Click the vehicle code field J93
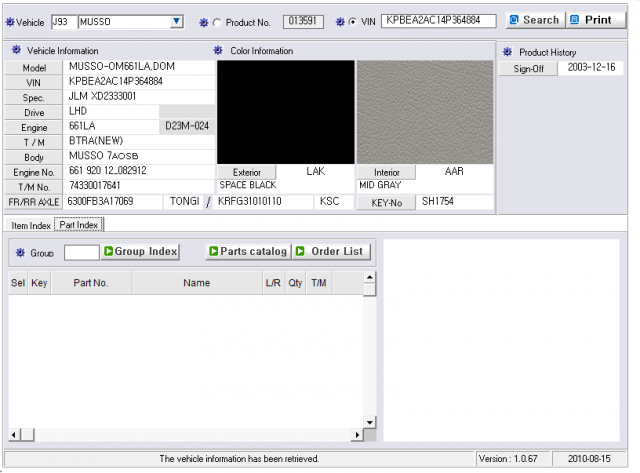Screen dimensions: 640x473 point(64,22)
